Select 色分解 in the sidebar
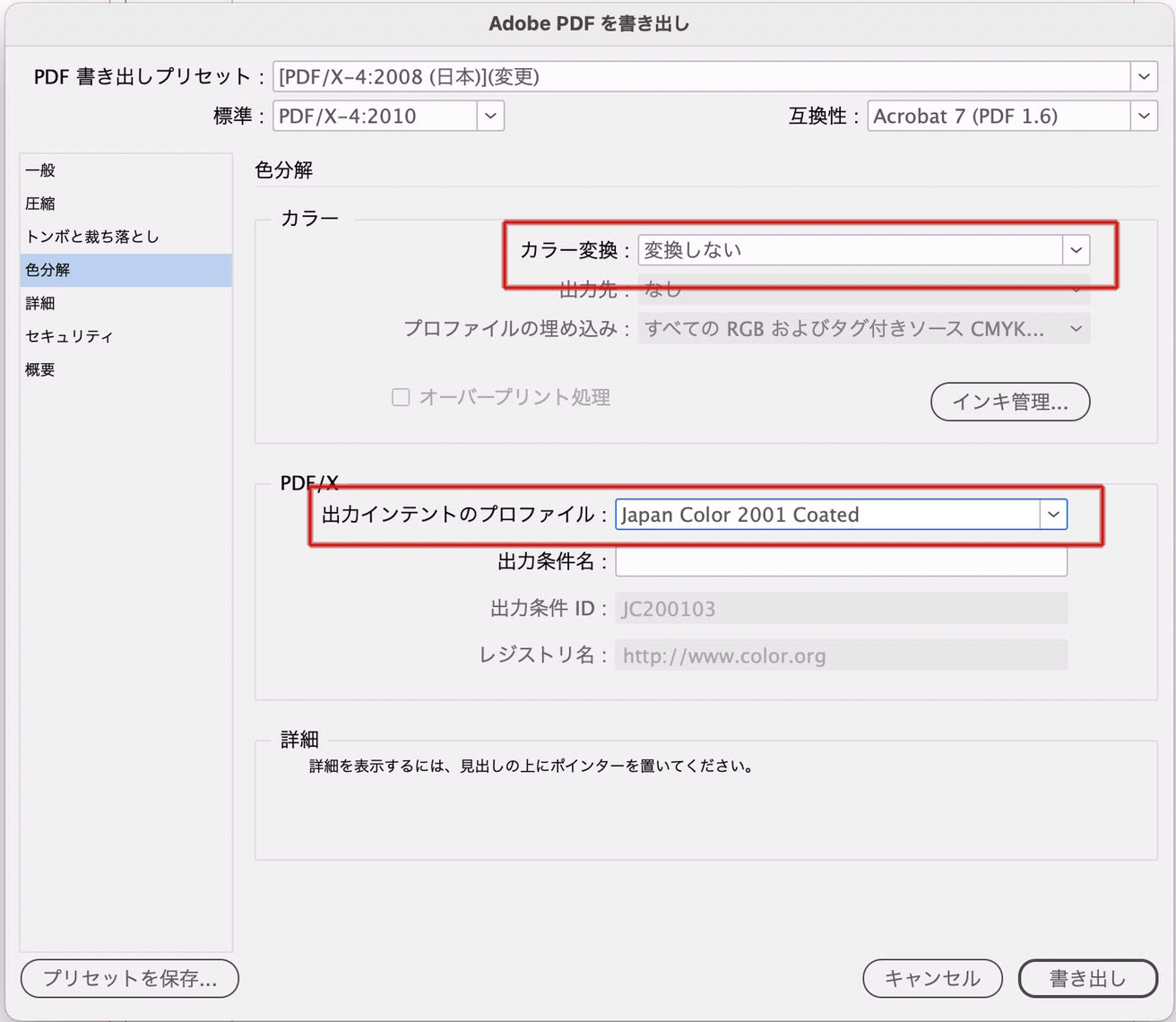The image size is (1176, 1022). tap(48, 270)
